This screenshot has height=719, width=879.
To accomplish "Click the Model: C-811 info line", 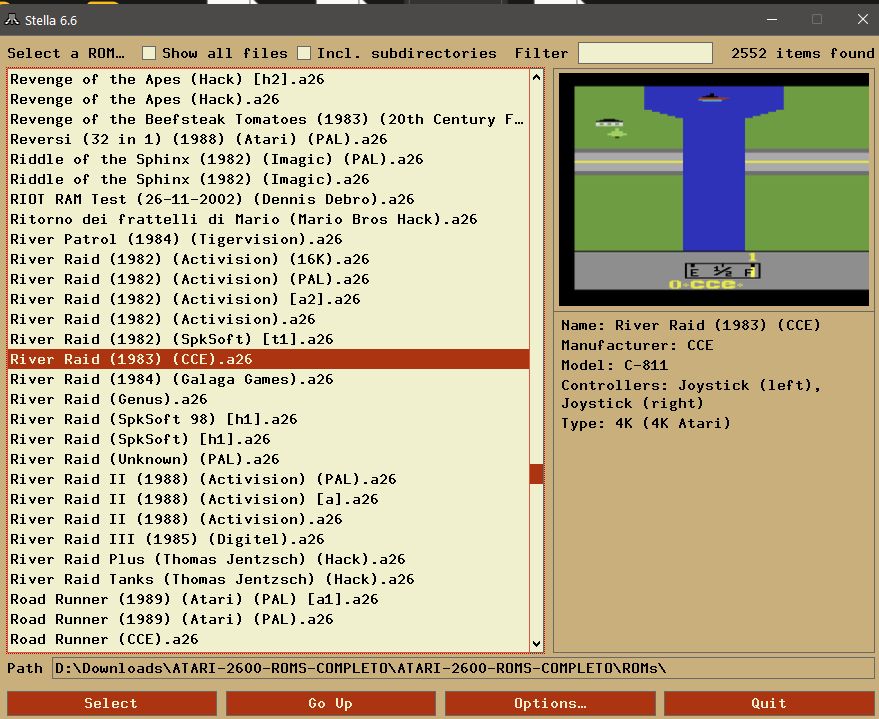I will coord(614,365).
